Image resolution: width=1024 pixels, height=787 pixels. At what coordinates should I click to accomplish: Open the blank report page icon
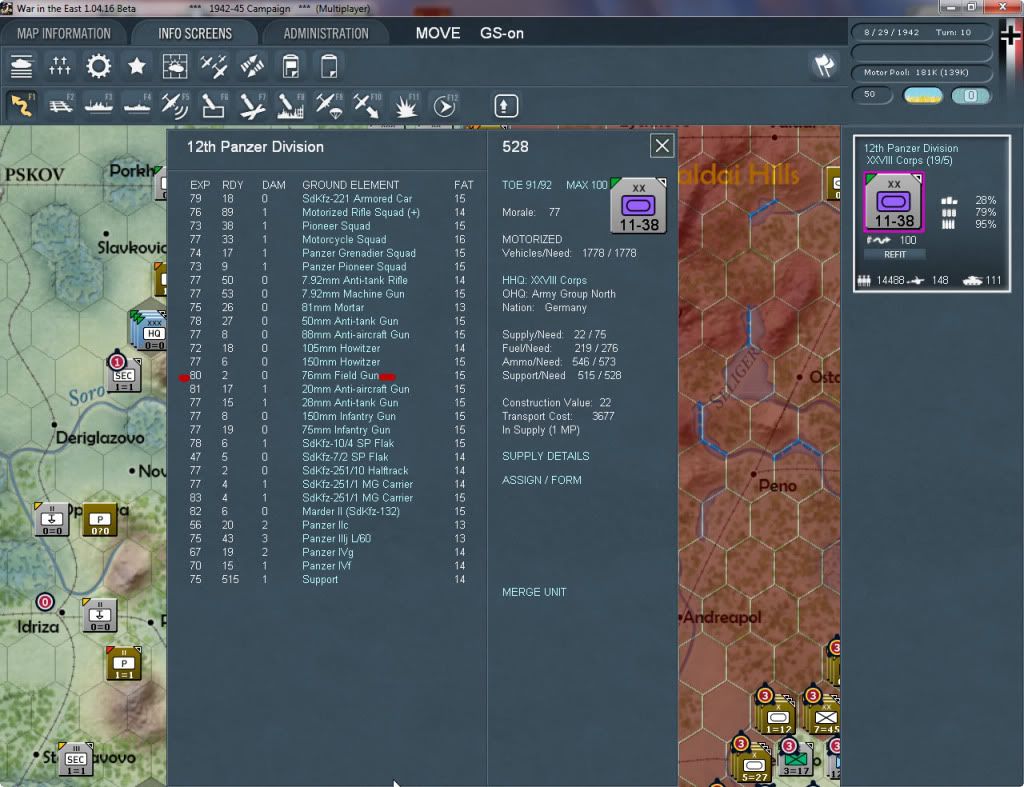coord(329,67)
